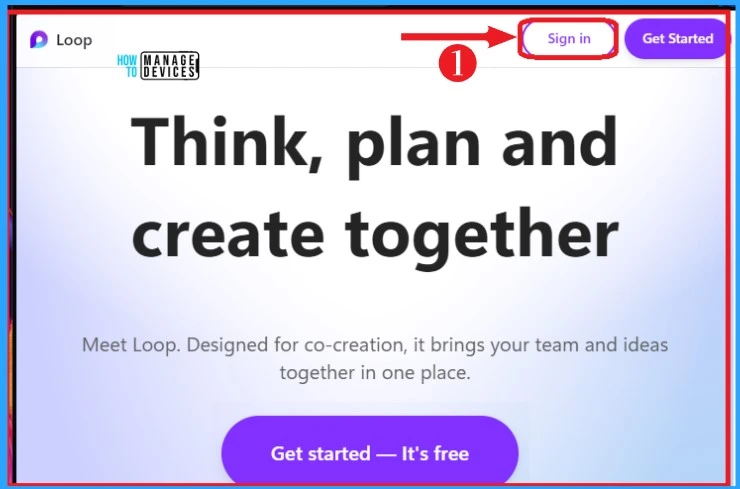This screenshot has height=489, width=740.
Task: Click the boxed MANAGE DEVICES logo
Action: 170,65
